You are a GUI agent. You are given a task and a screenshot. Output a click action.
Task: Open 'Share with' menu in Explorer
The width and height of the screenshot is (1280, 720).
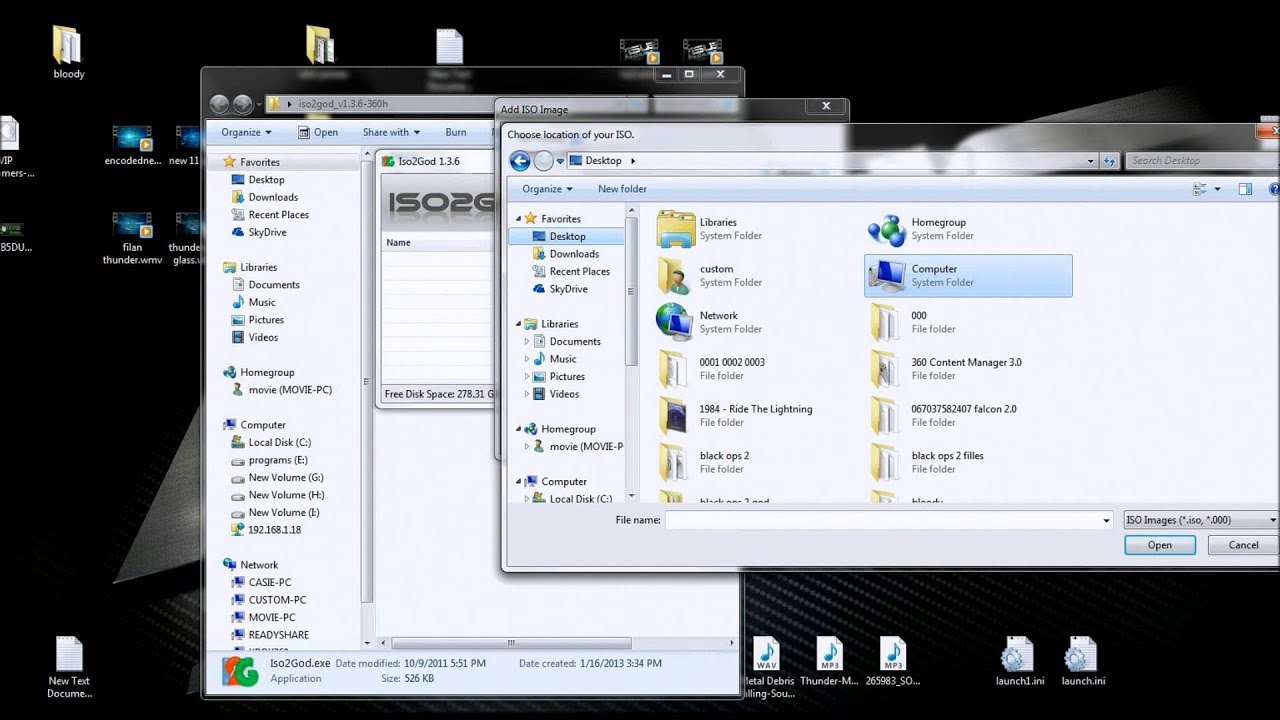pyautogui.click(x=391, y=132)
